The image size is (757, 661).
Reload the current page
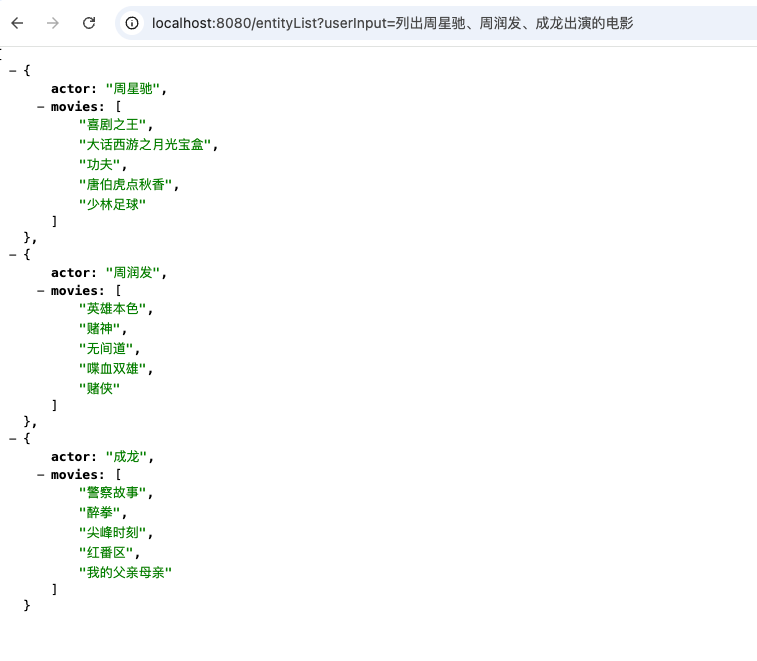point(89,23)
